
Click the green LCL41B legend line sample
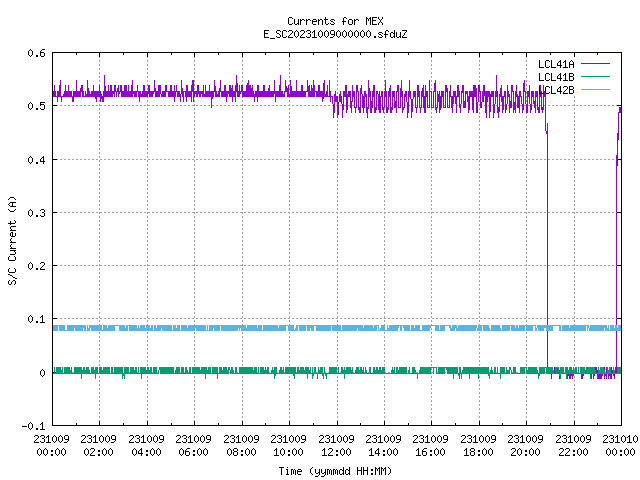[595, 76]
